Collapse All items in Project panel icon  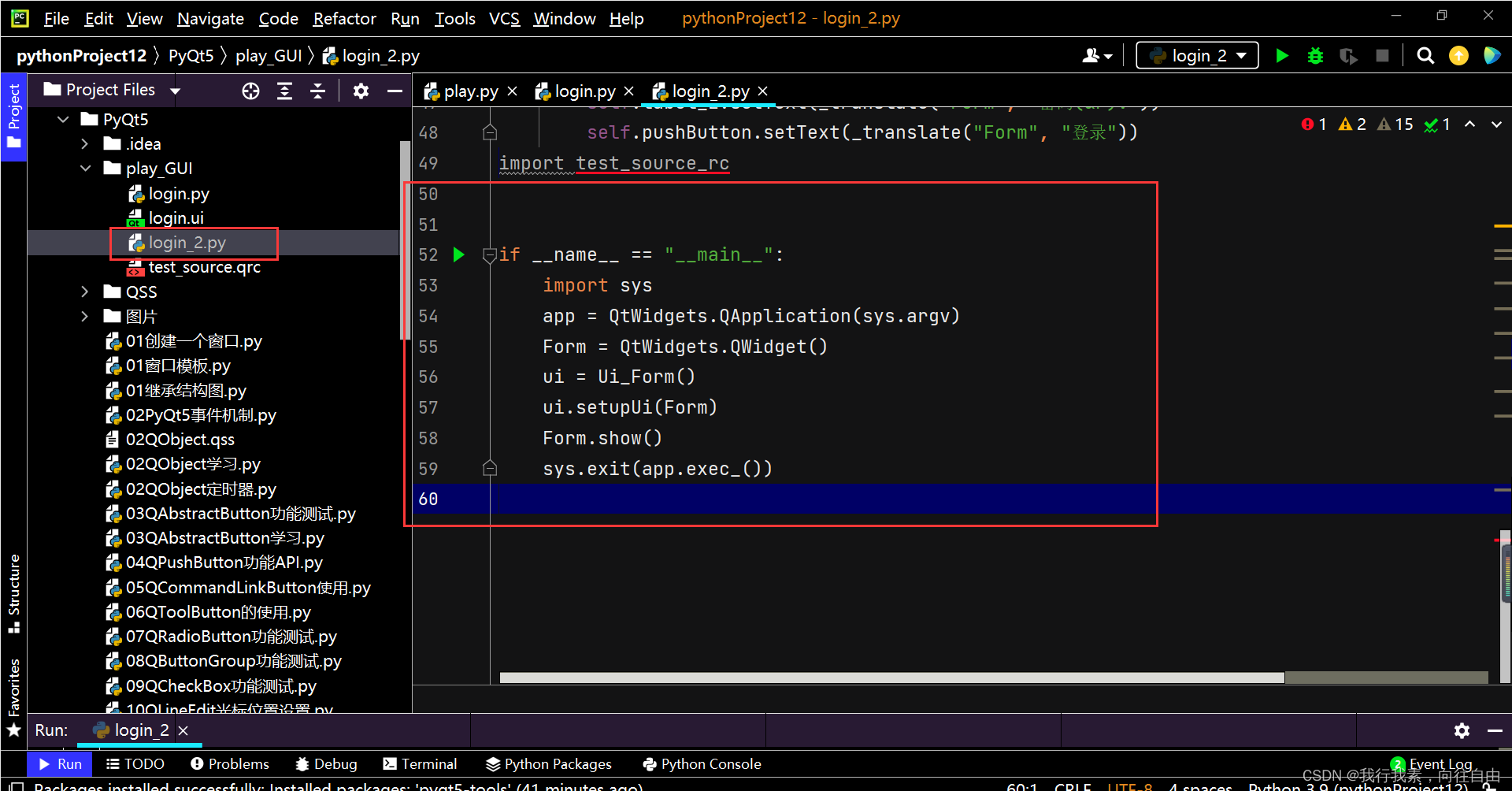[317, 91]
